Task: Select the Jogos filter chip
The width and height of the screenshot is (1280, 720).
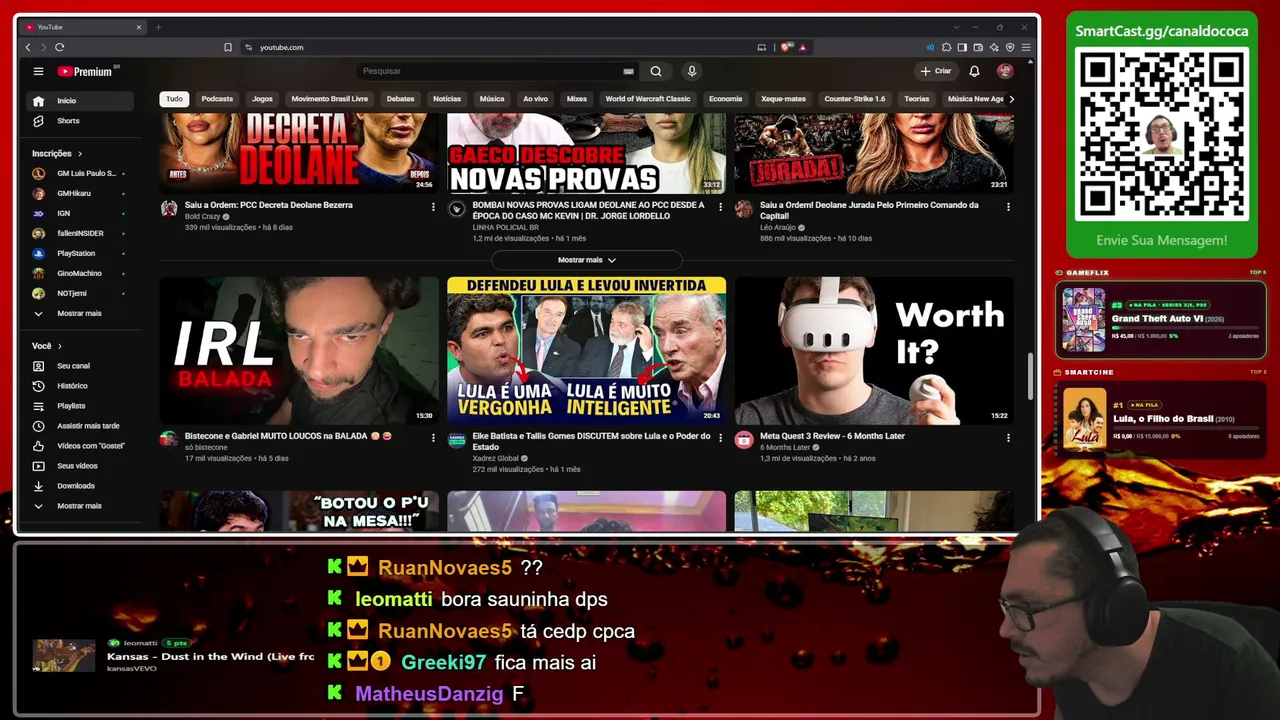Action: pos(262,99)
